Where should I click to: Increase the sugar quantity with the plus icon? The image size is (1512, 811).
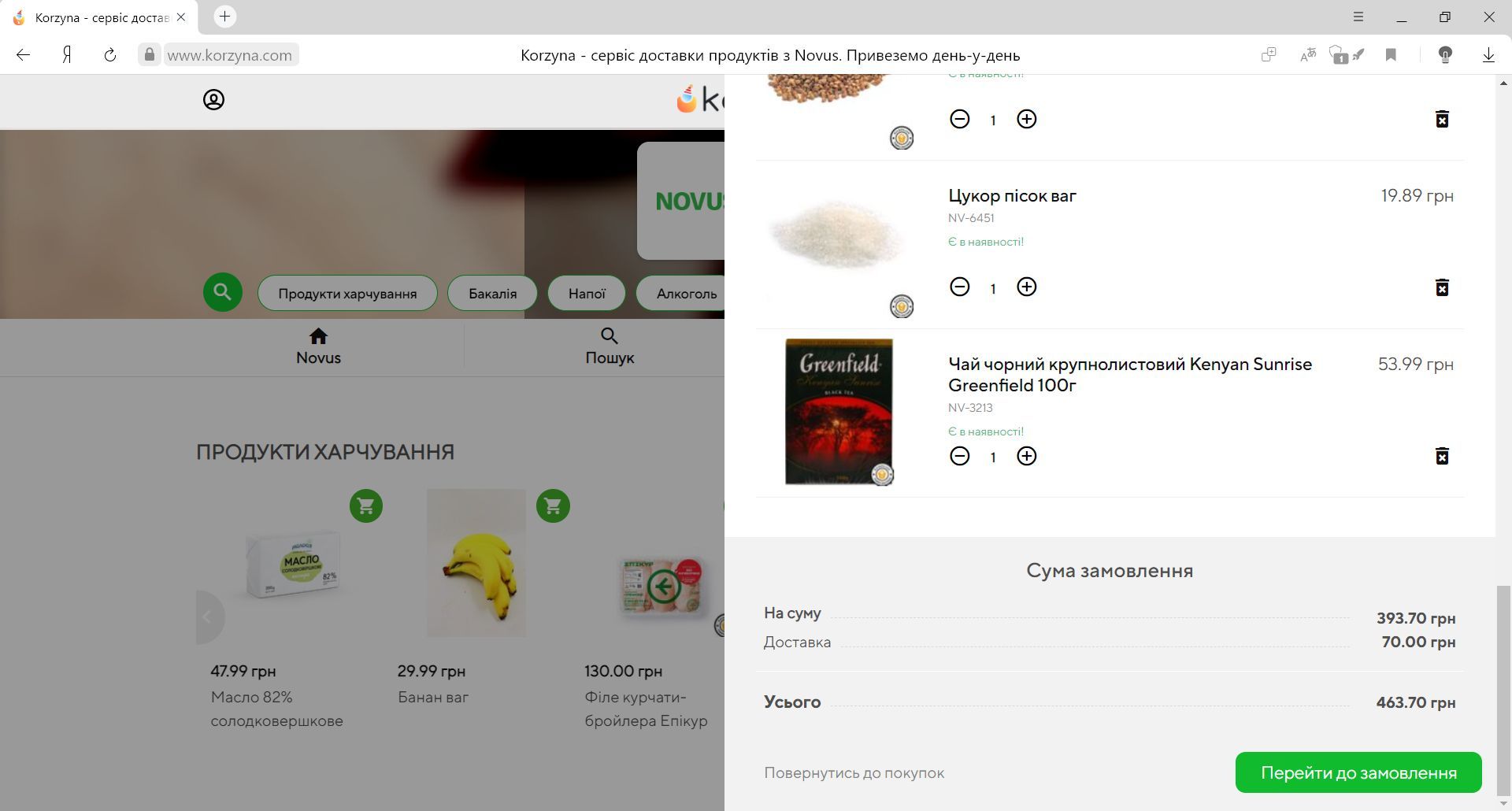[x=1026, y=287]
